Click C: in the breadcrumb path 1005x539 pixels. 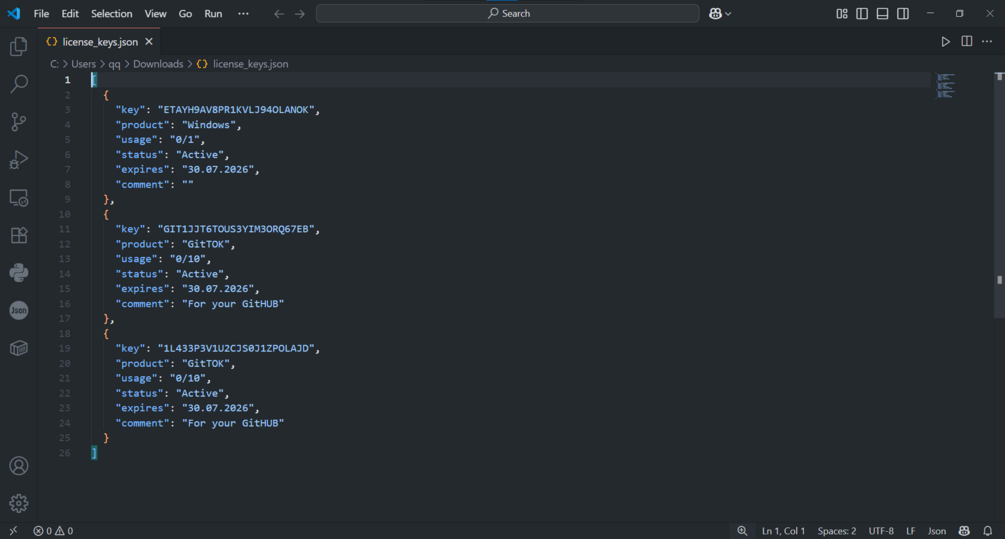(54, 64)
